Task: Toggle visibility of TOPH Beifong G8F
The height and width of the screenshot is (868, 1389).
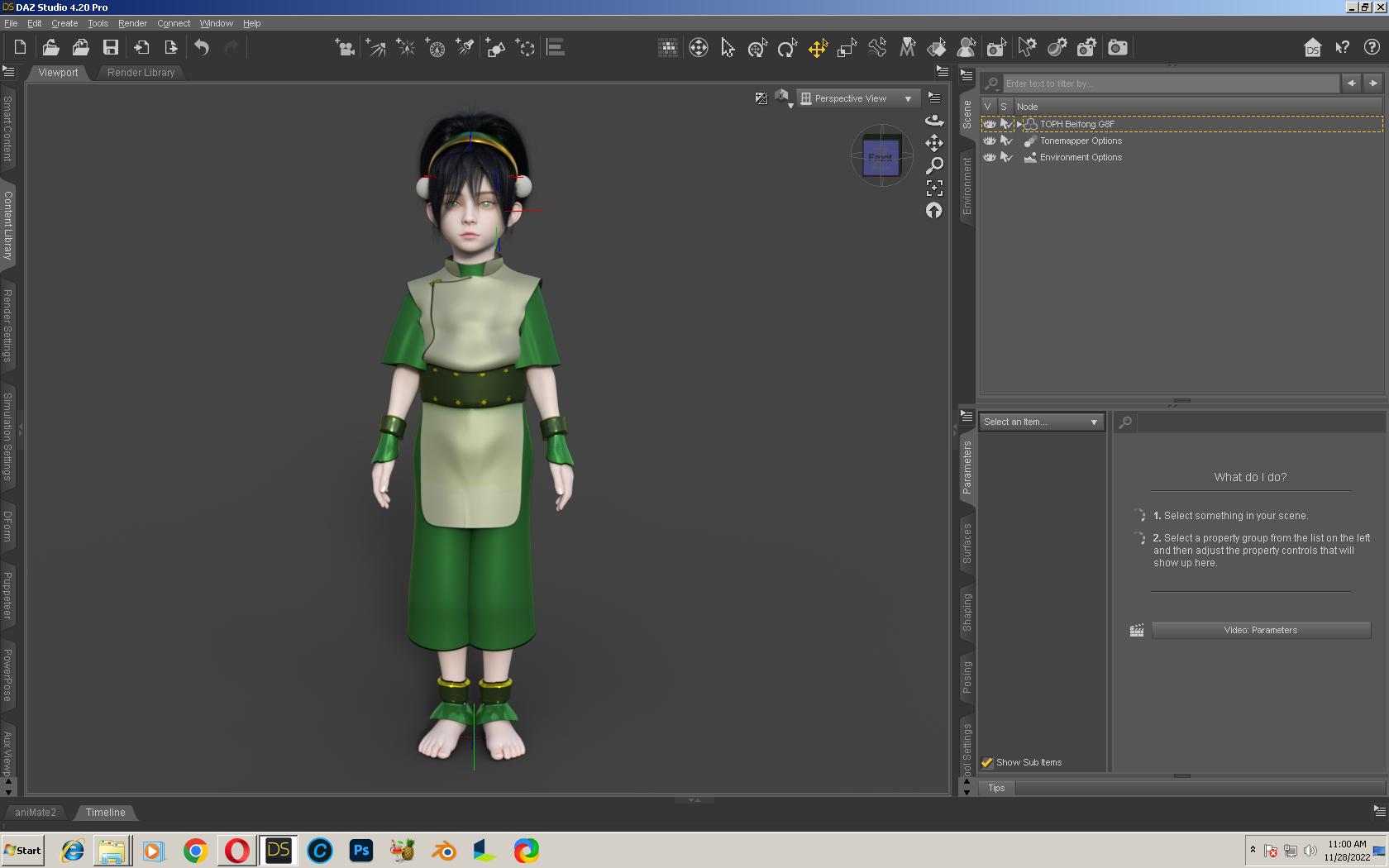Action: 989,124
